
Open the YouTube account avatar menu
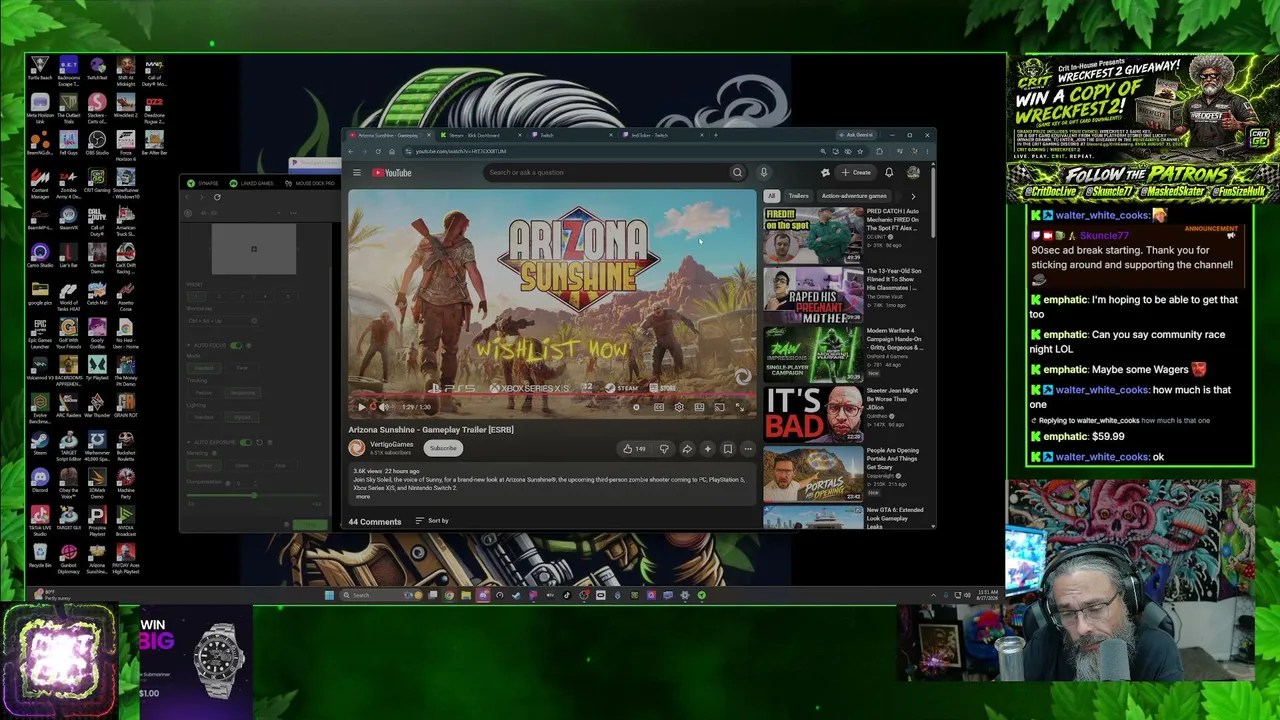(913, 172)
